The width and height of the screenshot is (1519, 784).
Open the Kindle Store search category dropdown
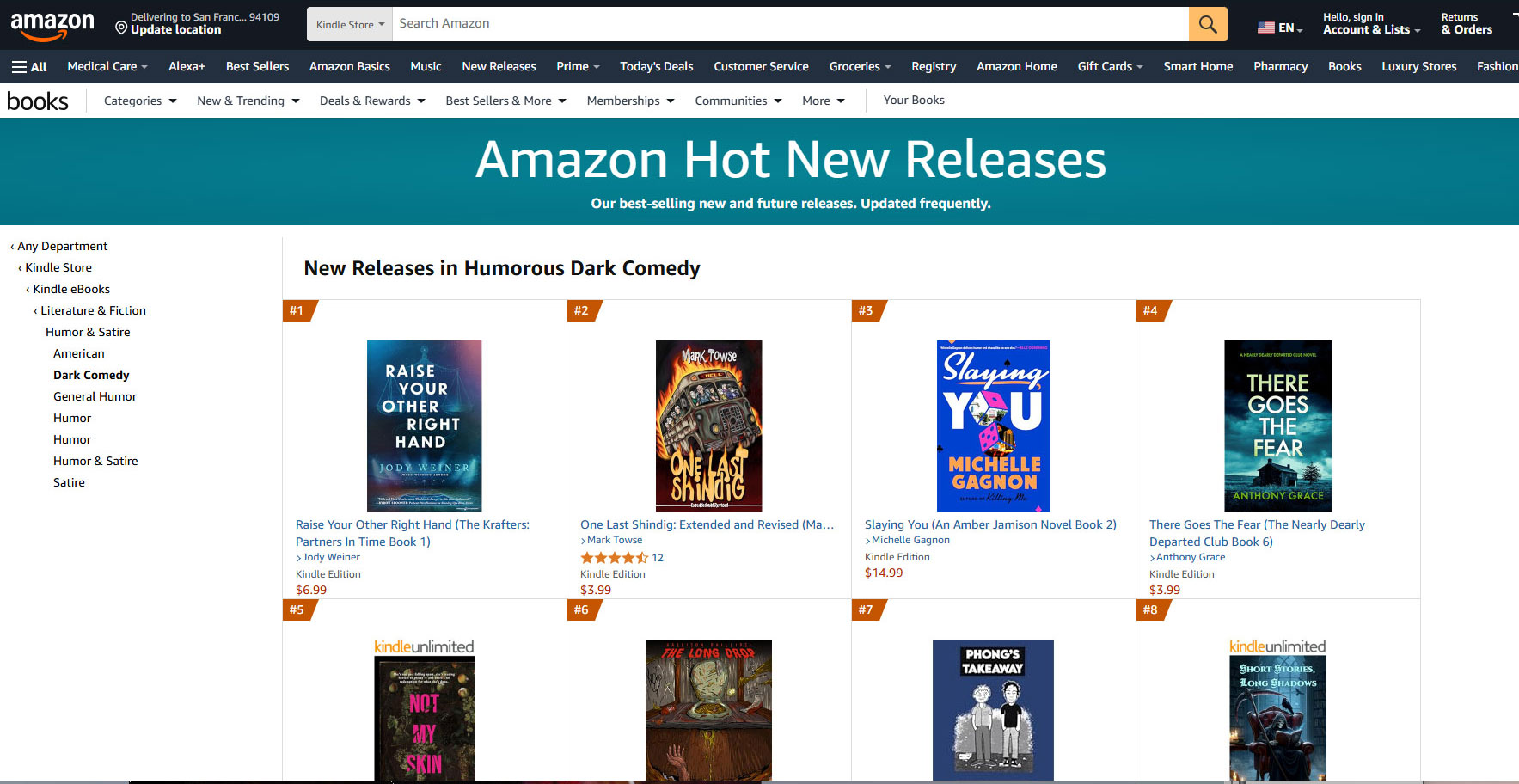tap(348, 24)
